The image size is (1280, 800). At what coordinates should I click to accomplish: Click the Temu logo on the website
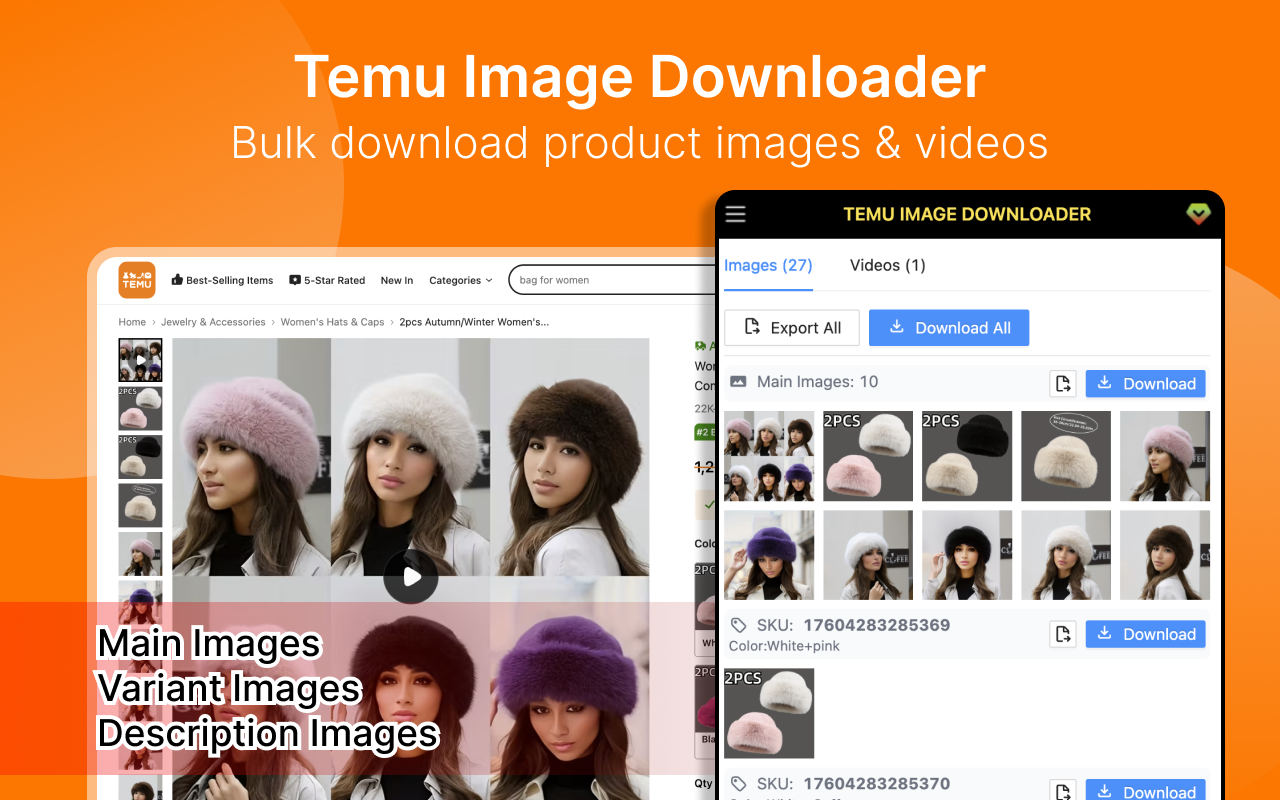[137, 280]
